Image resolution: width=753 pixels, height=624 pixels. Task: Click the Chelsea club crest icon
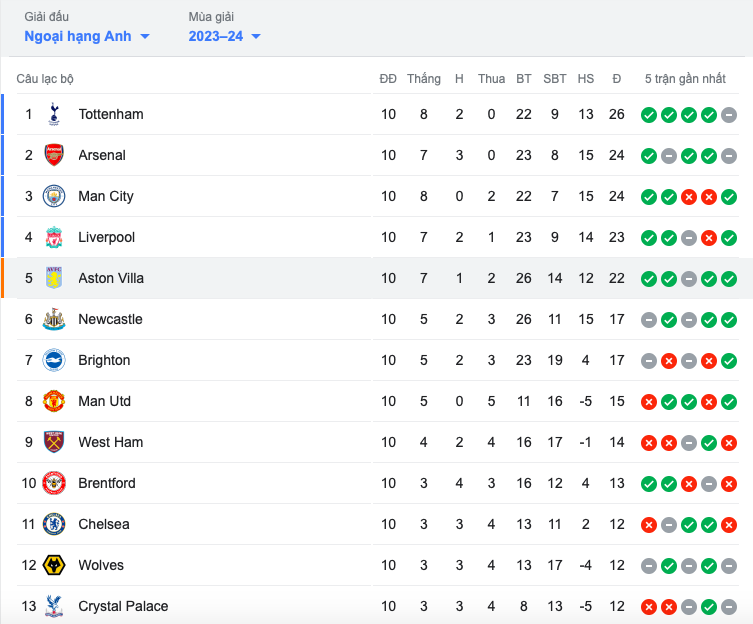54,524
